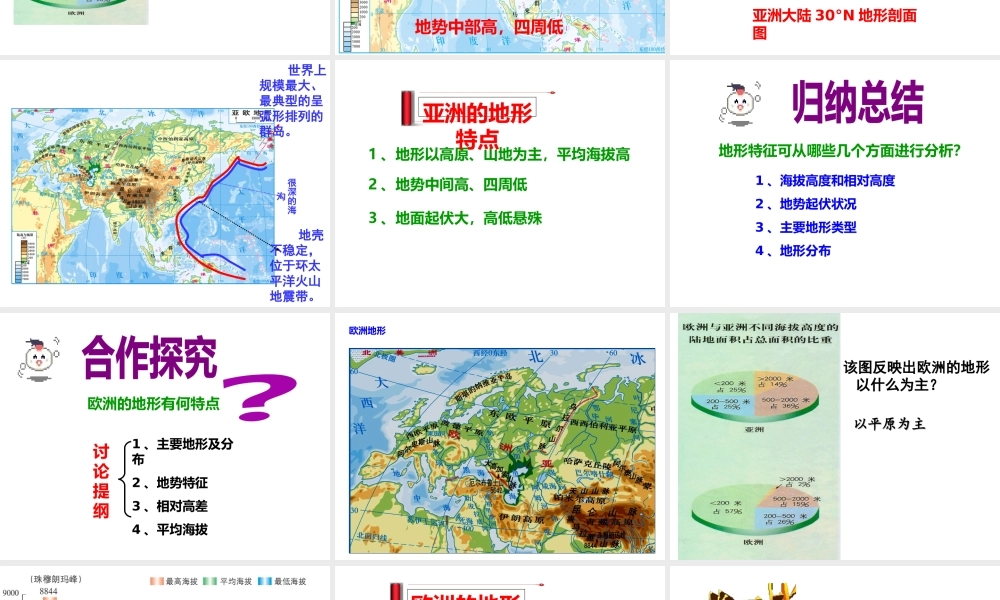Open the Europe-Asia pie chart slide

[x=835, y=436]
